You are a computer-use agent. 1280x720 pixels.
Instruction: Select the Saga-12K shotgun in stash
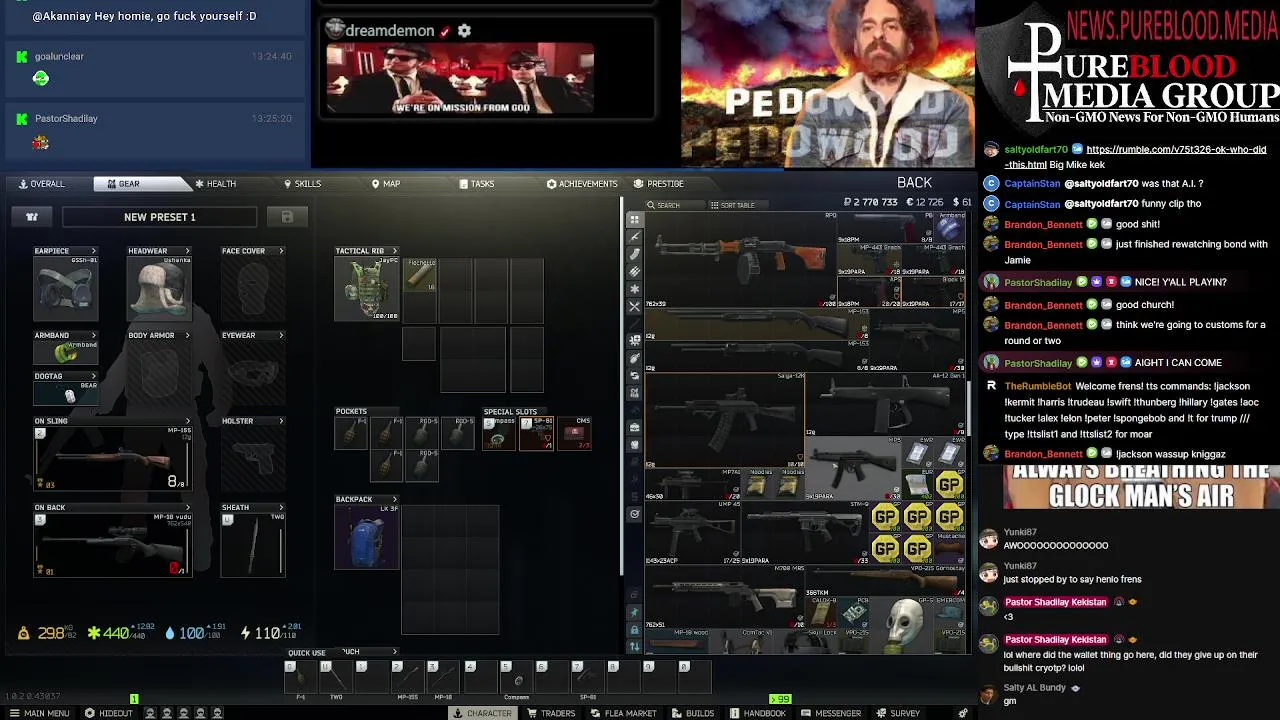pyautogui.click(x=724, y=420)
